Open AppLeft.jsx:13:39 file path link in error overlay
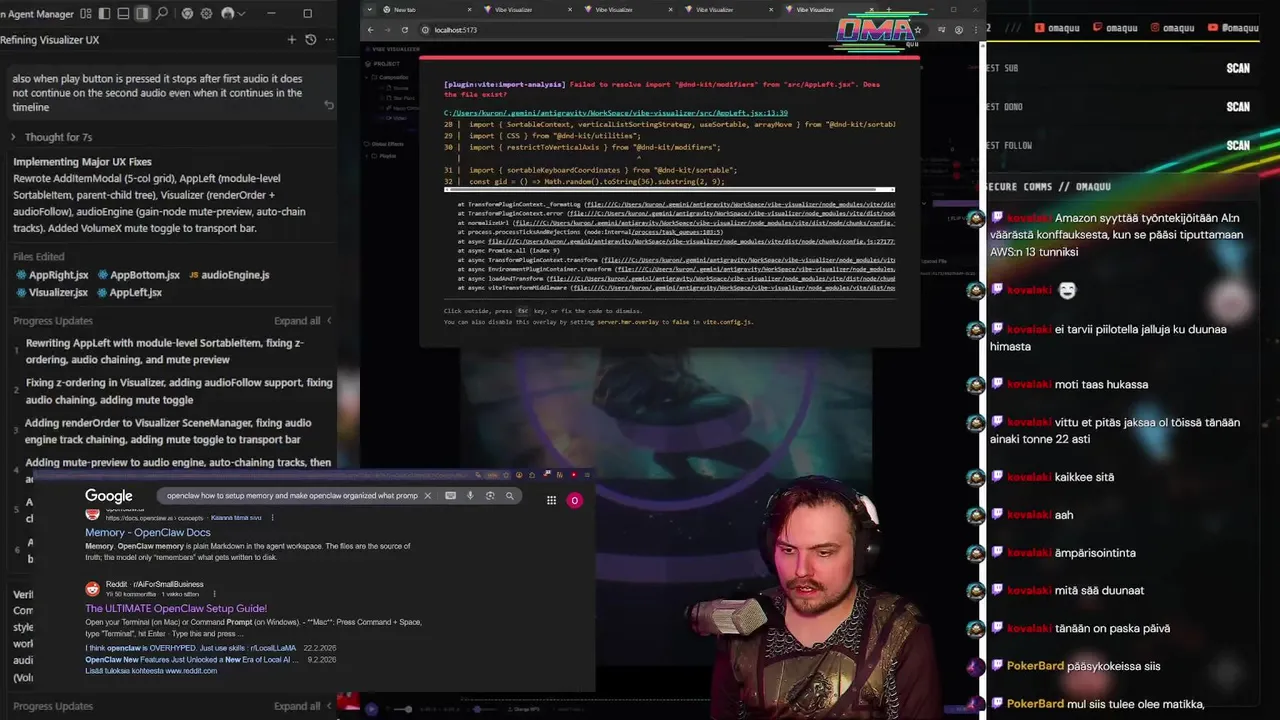 point(616,113)
